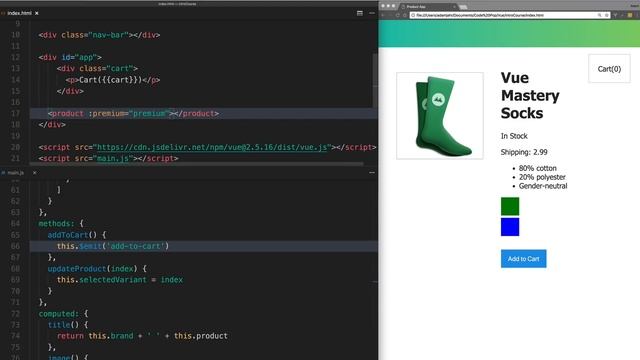Click the 'addToCart() {' line

[77, 235]
